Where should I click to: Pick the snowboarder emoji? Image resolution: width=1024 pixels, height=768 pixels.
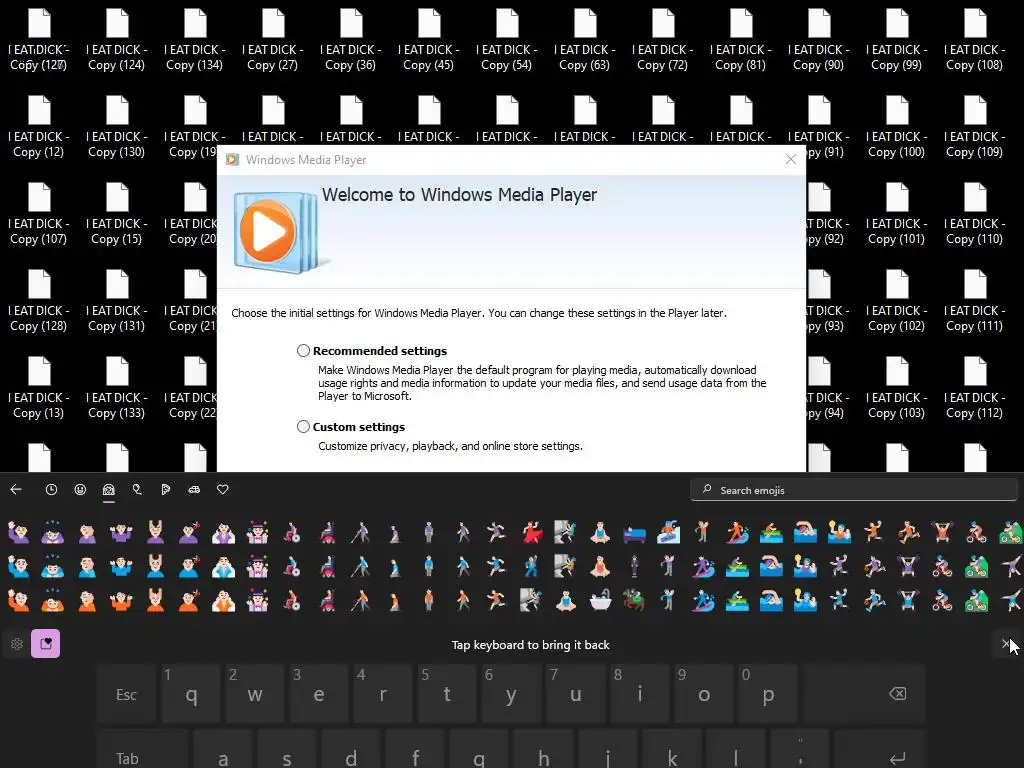[x=668, y=532]
